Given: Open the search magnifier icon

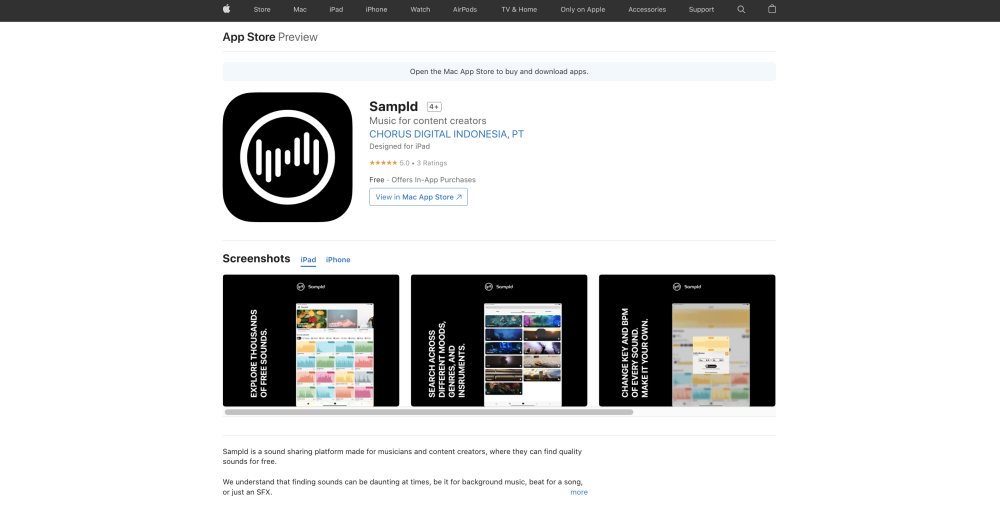Looking at the screenshot, I should (x=741, y=10).
